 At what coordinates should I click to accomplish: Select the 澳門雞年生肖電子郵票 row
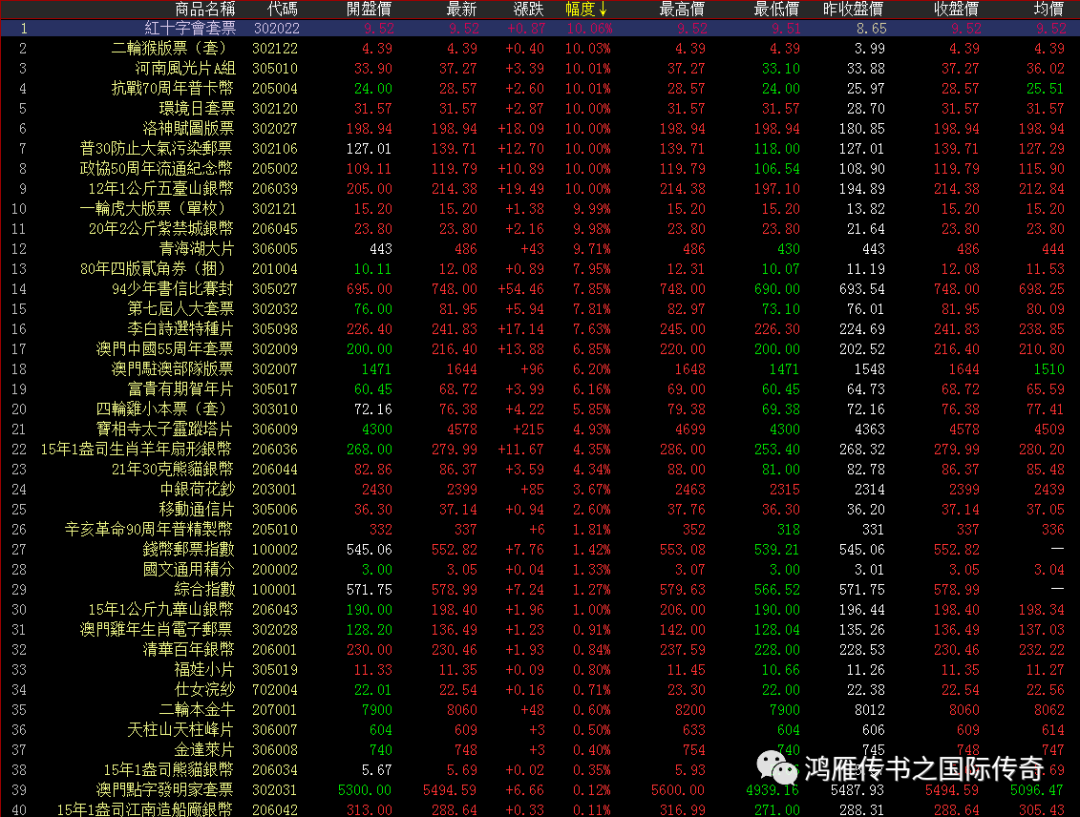click(540, 630)
